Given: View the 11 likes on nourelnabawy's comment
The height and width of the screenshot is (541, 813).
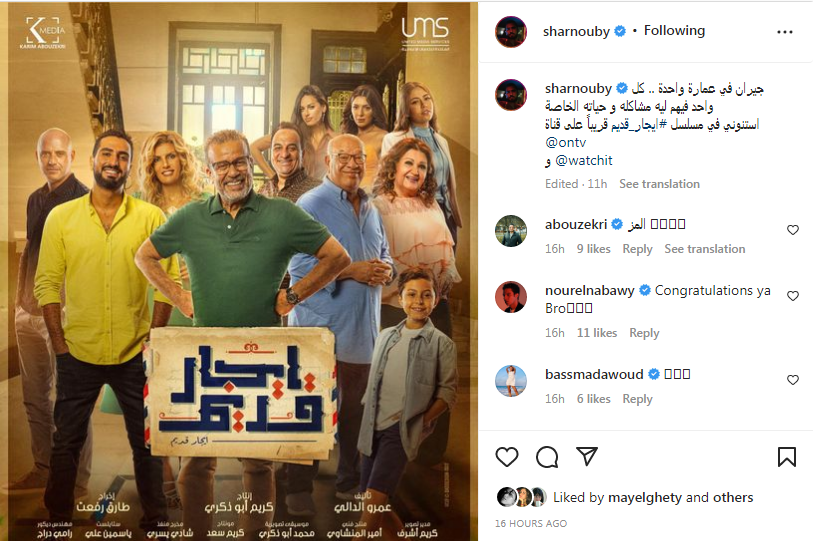Looking at the screenshot, I should tap(597, 333).
